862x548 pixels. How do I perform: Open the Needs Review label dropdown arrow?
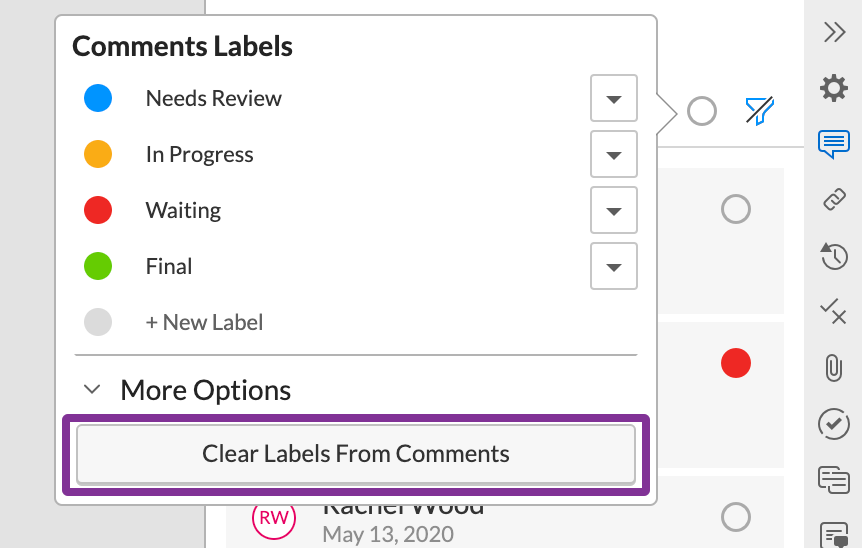point(614,98)
